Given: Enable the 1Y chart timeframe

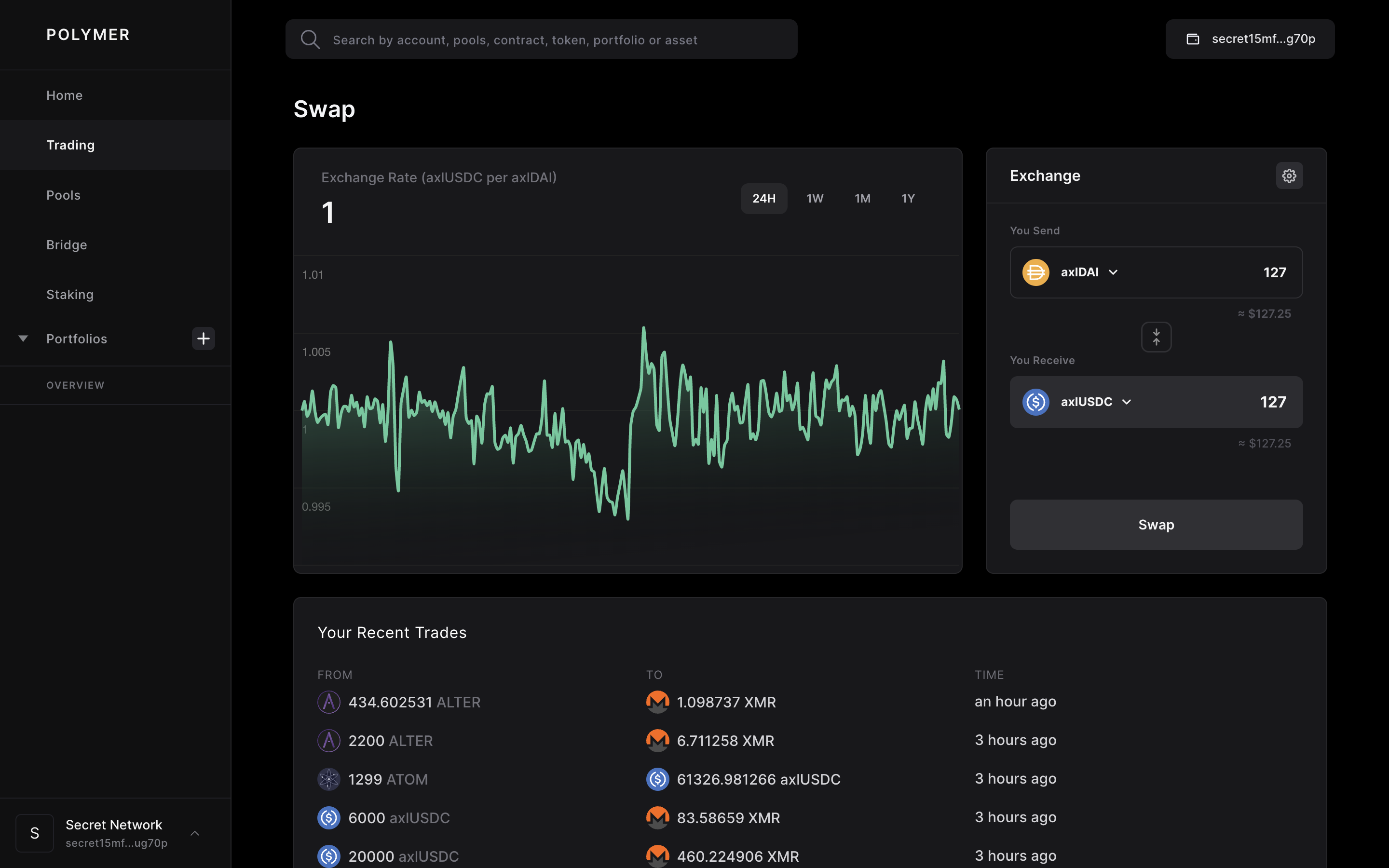Looking at the screenshot, I should [x=908, y=198].
